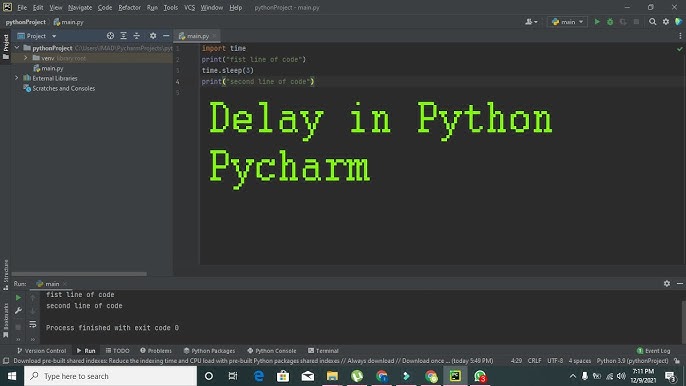Start debugging with the bug icon
The height and width of the screenshot is (386, 686).
(610, 22)
